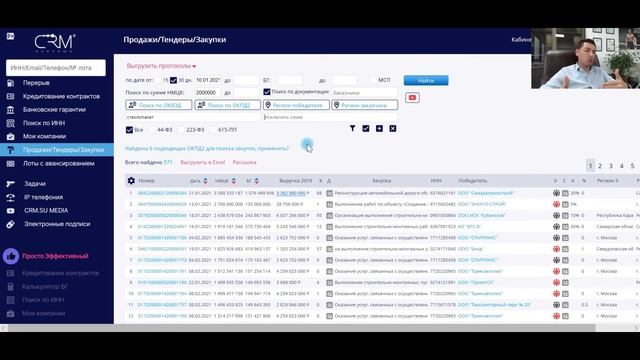Enable the 44-ФЗ checkbox
The height and width of the screenshot is (360, 640).
[152, 130]
